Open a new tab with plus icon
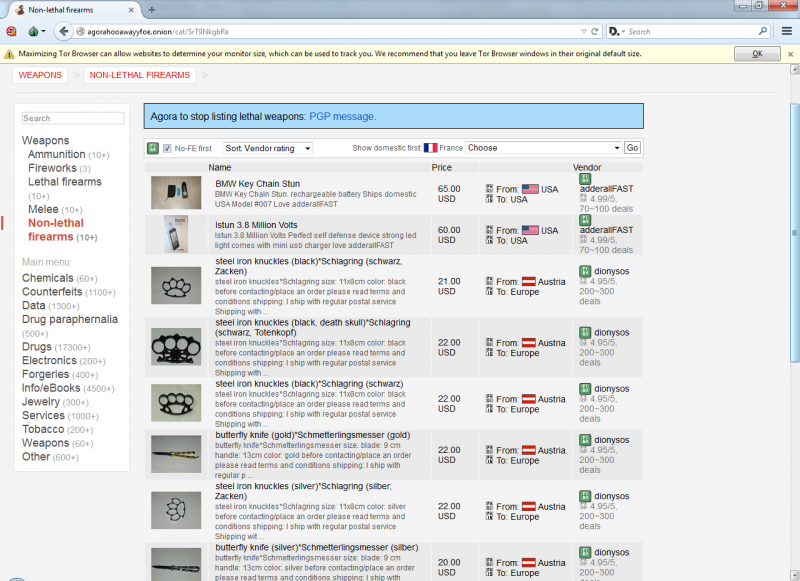 click(x=152, y=9)
